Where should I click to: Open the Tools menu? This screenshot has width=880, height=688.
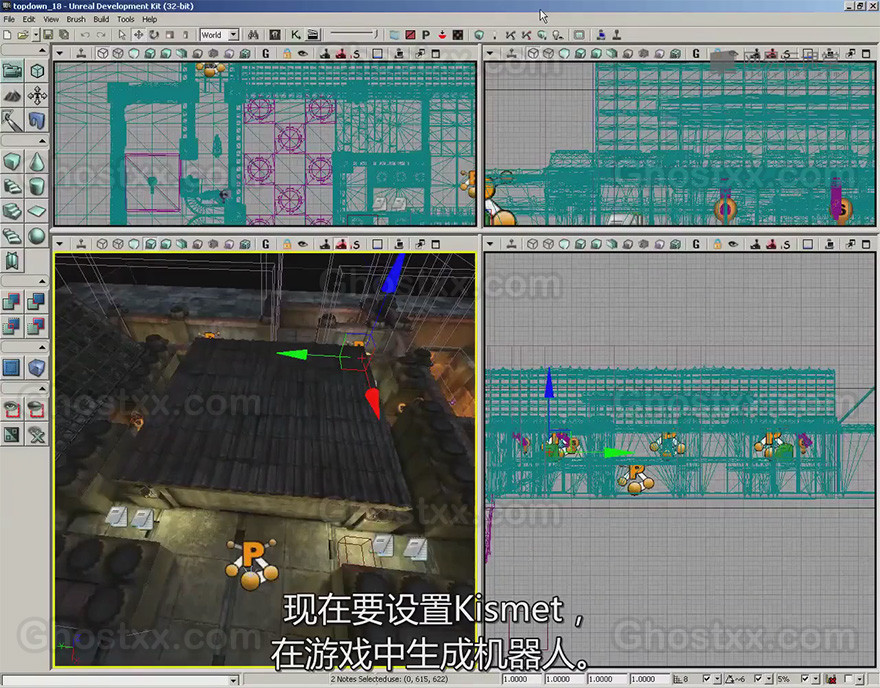(x=126, y=19)
